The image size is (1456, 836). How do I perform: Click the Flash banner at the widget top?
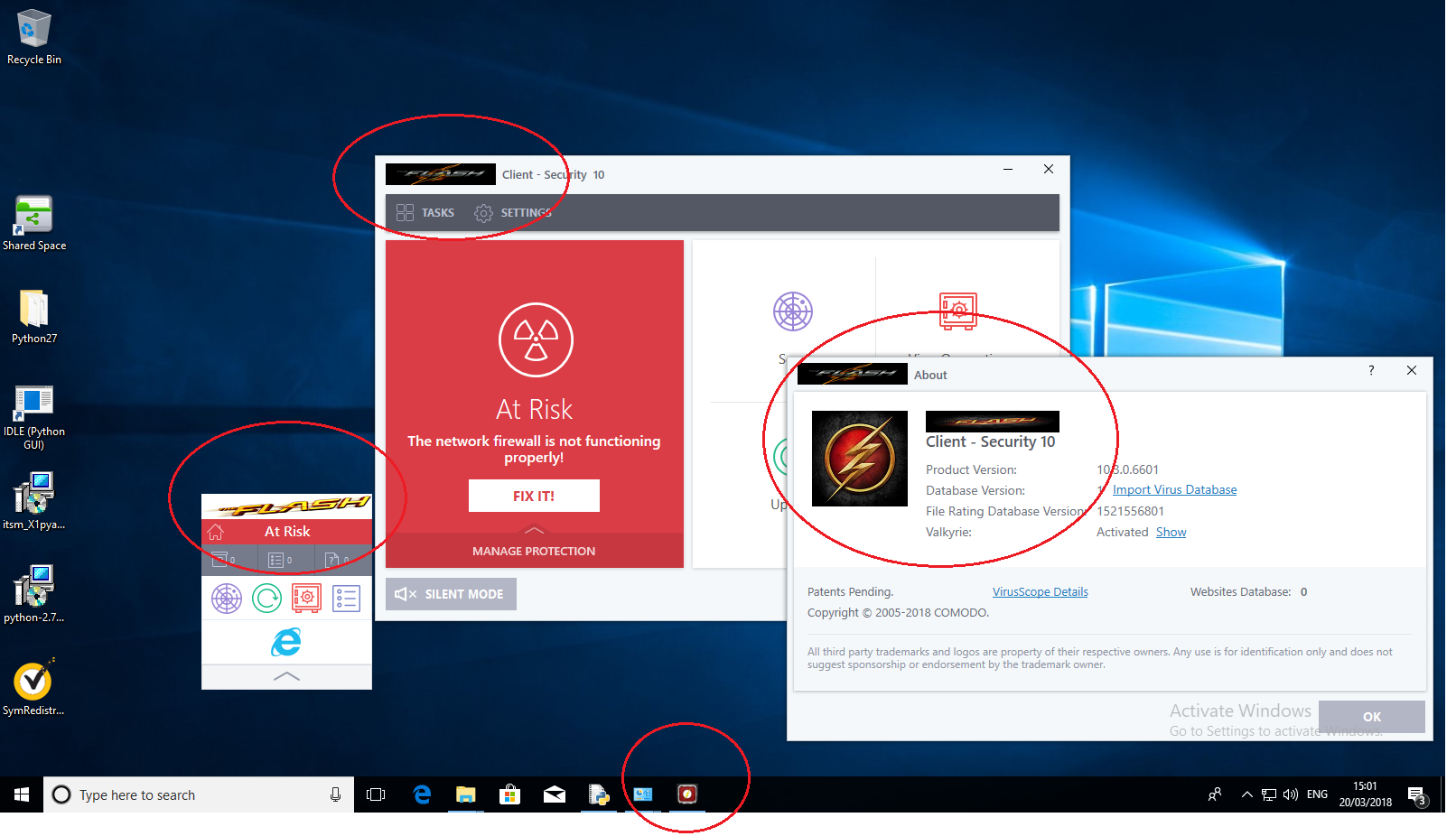click(x=286, y=506)
